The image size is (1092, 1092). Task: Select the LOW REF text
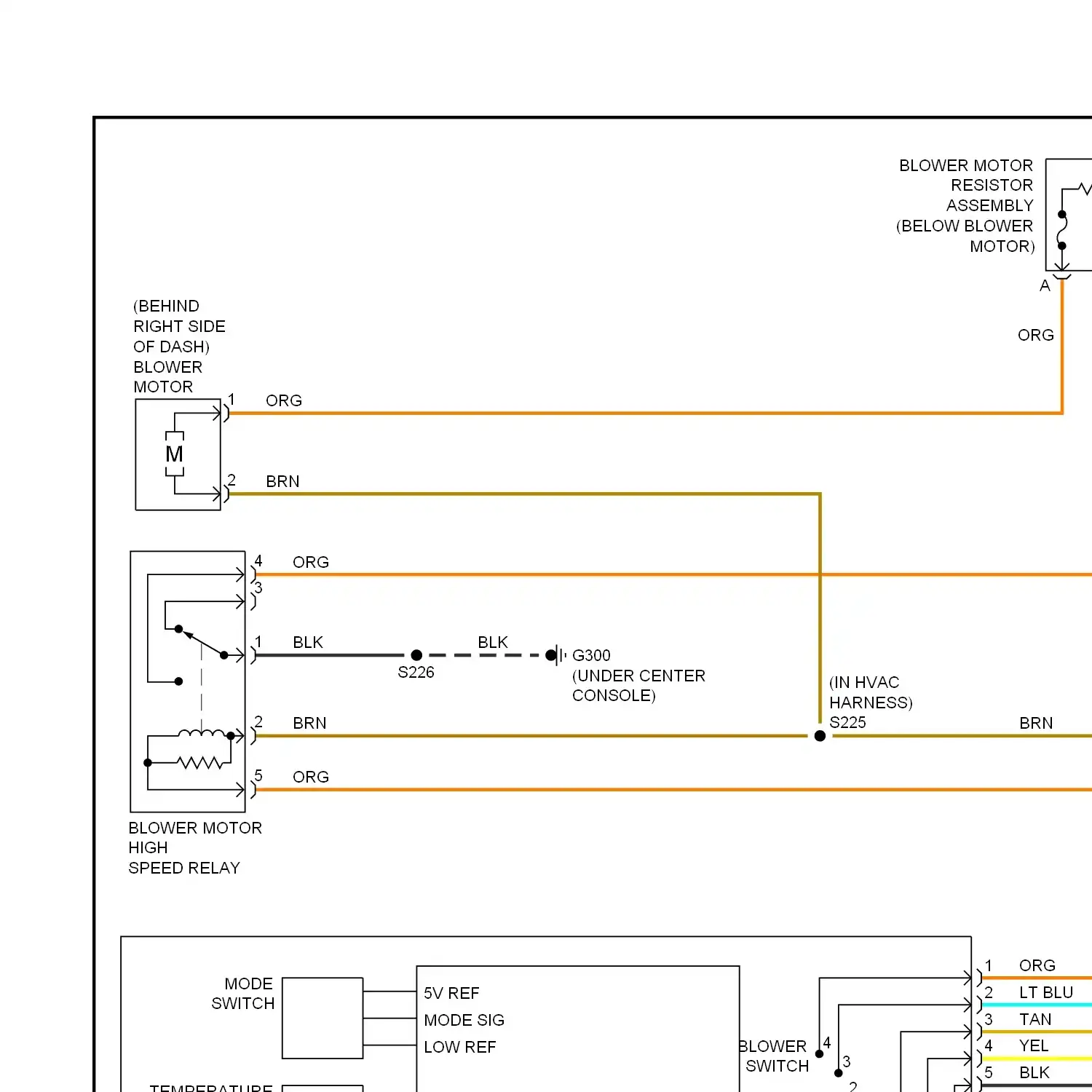point(460,1048)
